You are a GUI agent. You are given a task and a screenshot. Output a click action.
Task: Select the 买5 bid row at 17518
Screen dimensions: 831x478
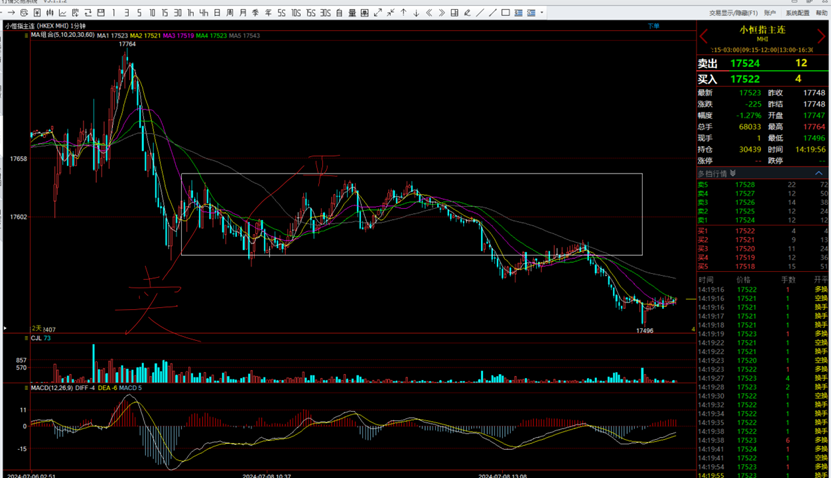pyautogui.click(x=763, y=267)
